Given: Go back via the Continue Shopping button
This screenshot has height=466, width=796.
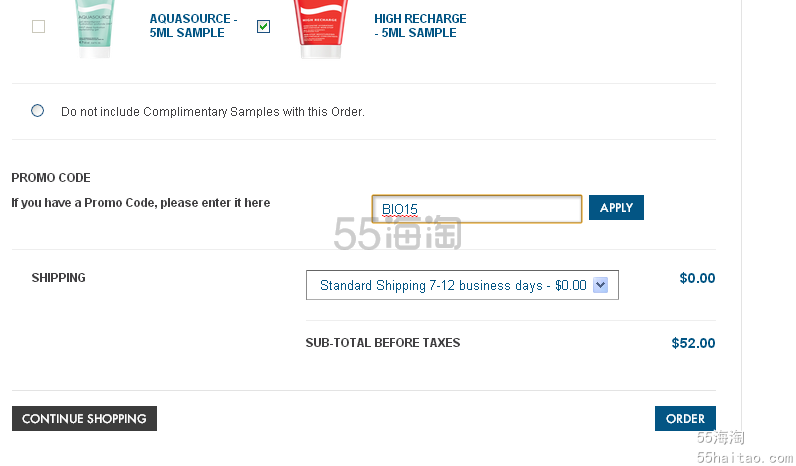Looking at the screenshot, I should pyautogui.click(x=84, y=418).
